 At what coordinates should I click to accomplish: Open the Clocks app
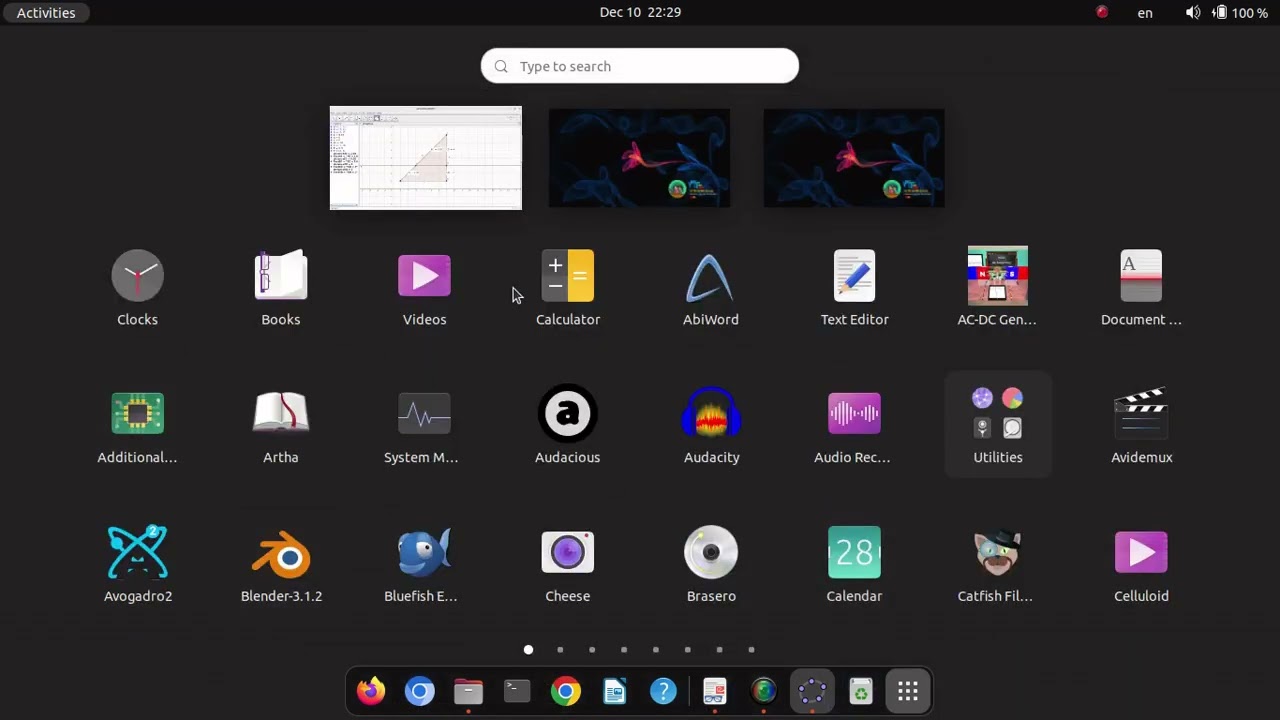coord(138,288)
